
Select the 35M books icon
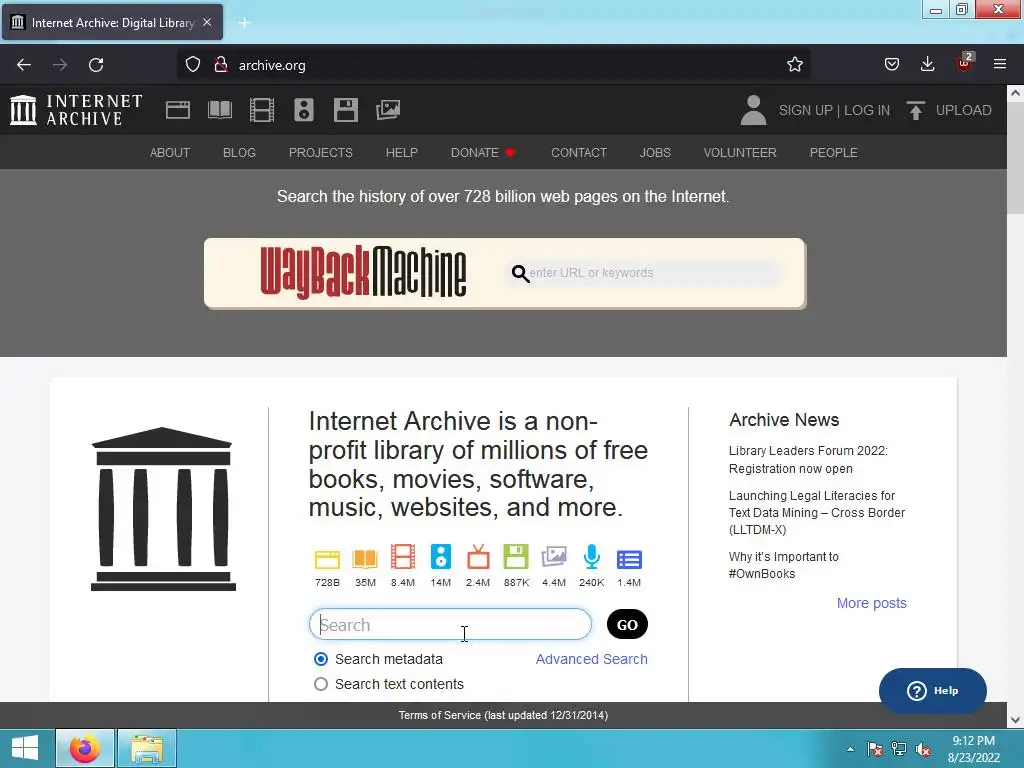coord(365,559)
